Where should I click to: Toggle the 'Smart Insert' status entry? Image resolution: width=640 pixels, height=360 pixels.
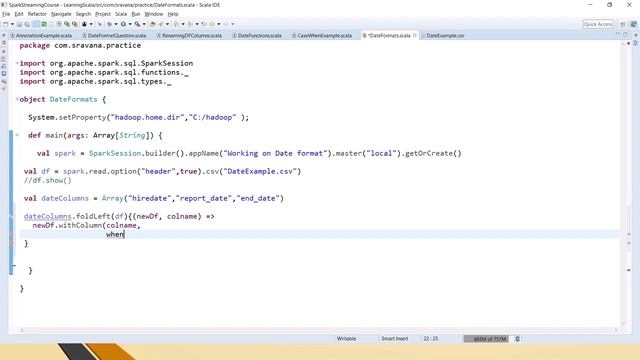pyautogui.click(x=394, y=339)
